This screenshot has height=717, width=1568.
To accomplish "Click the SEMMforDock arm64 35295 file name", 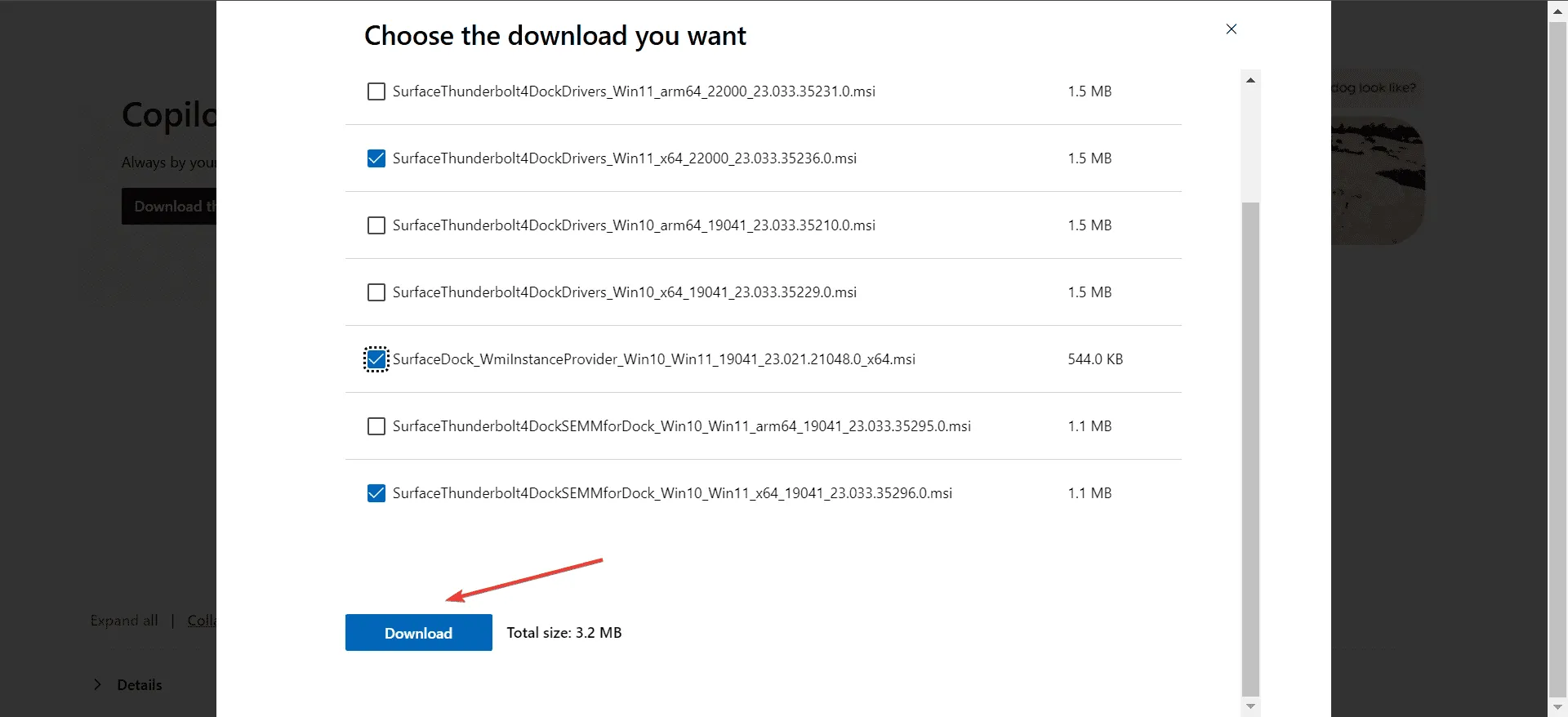I will click(682, 426).
